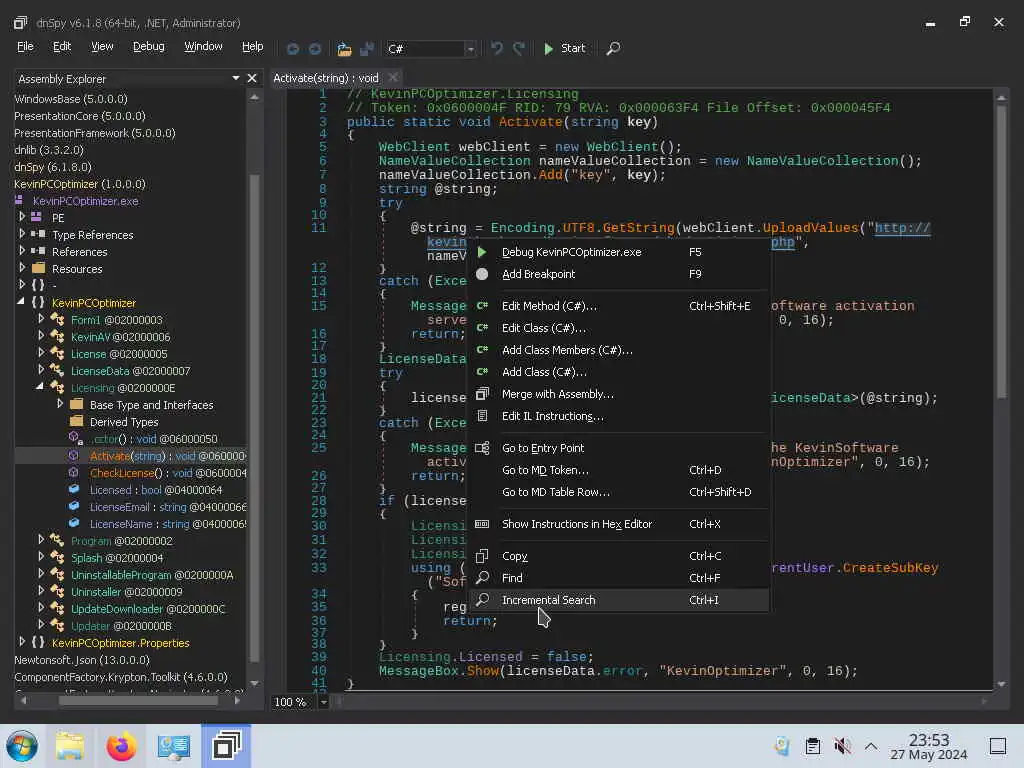Open the File menu

coord(25,46)
